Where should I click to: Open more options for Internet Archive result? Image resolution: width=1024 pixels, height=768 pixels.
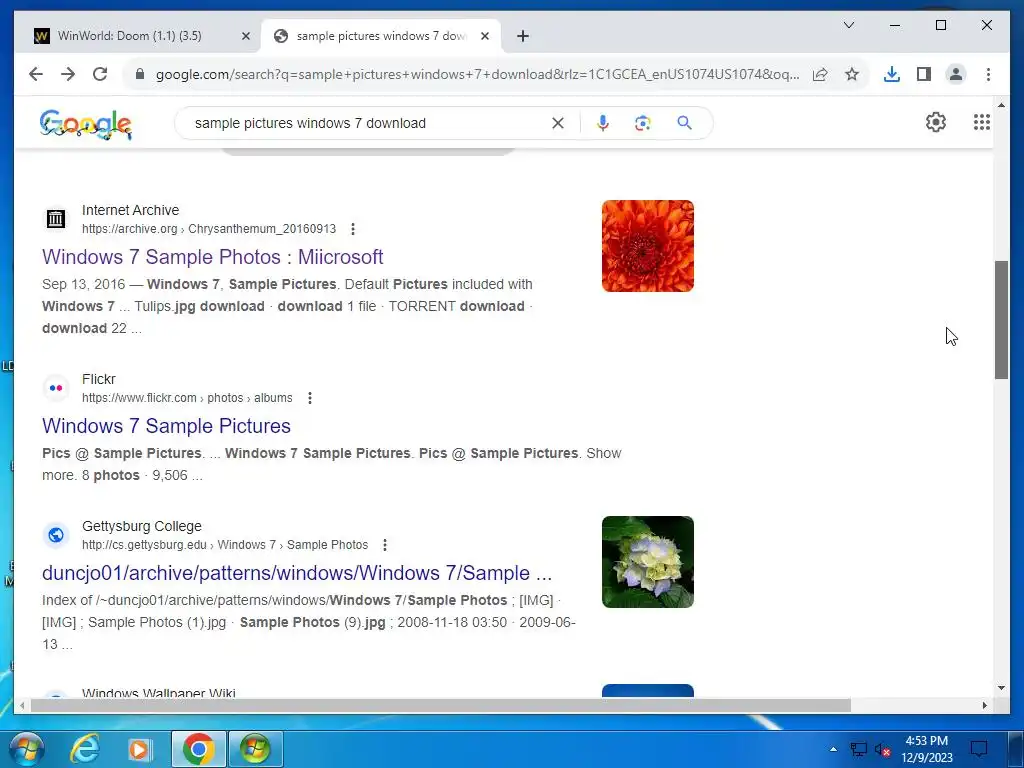click(x=353, y=229)
